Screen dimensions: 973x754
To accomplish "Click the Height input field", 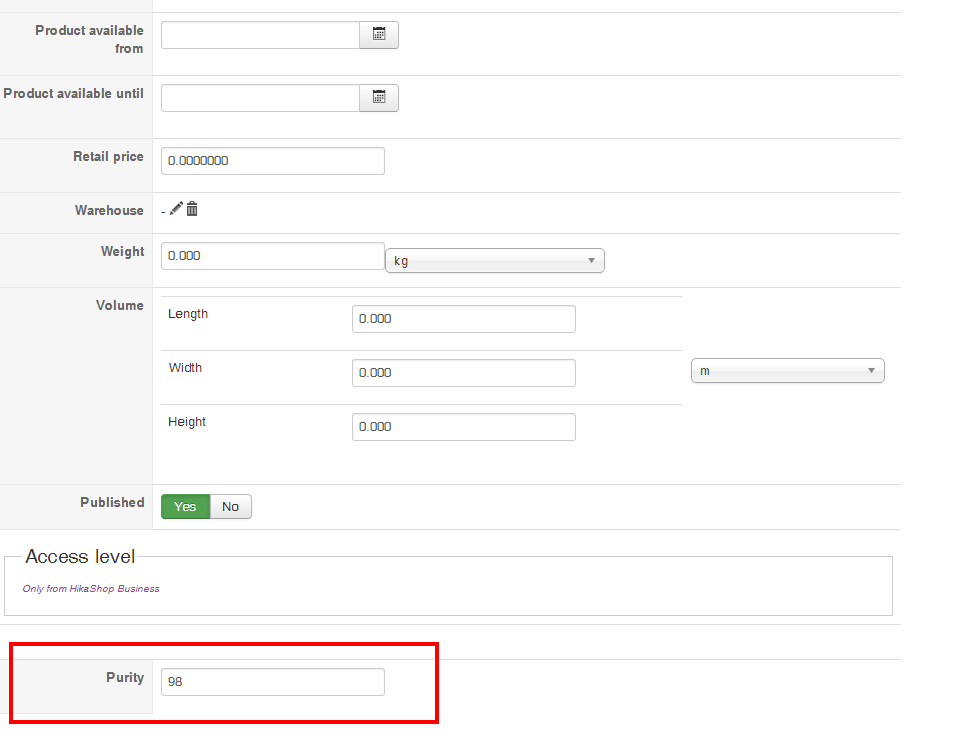I will [x=464, y=427].
